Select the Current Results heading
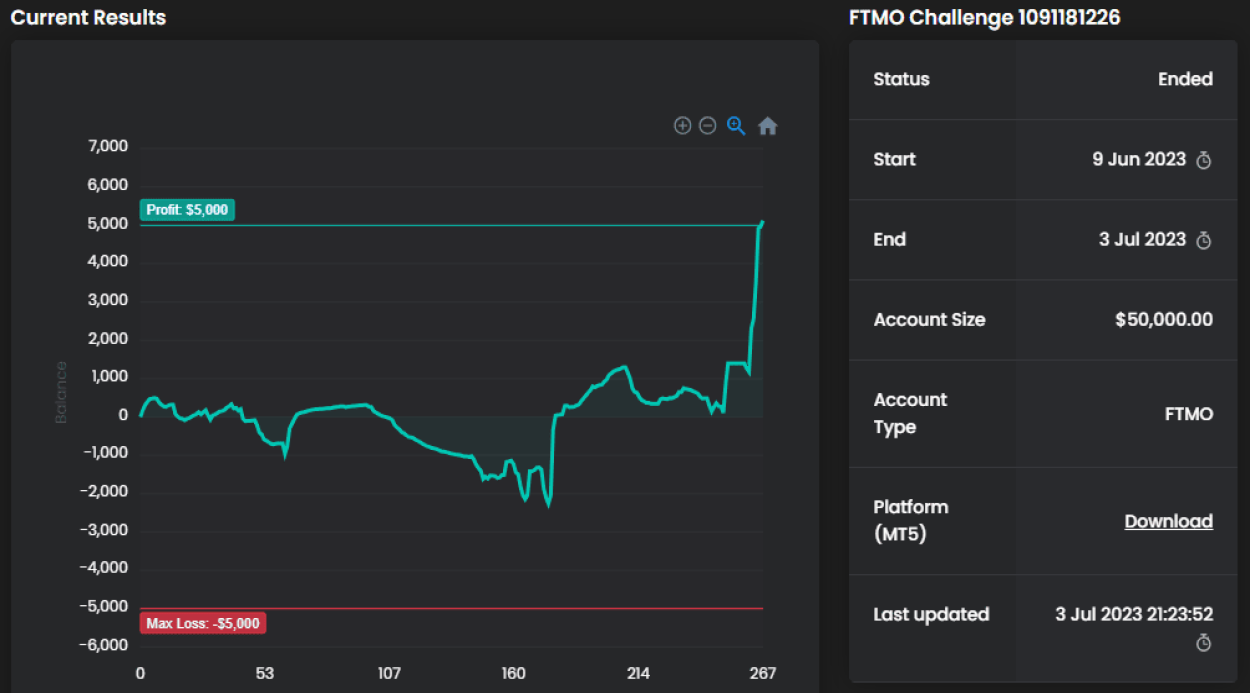 pos(88,18)
